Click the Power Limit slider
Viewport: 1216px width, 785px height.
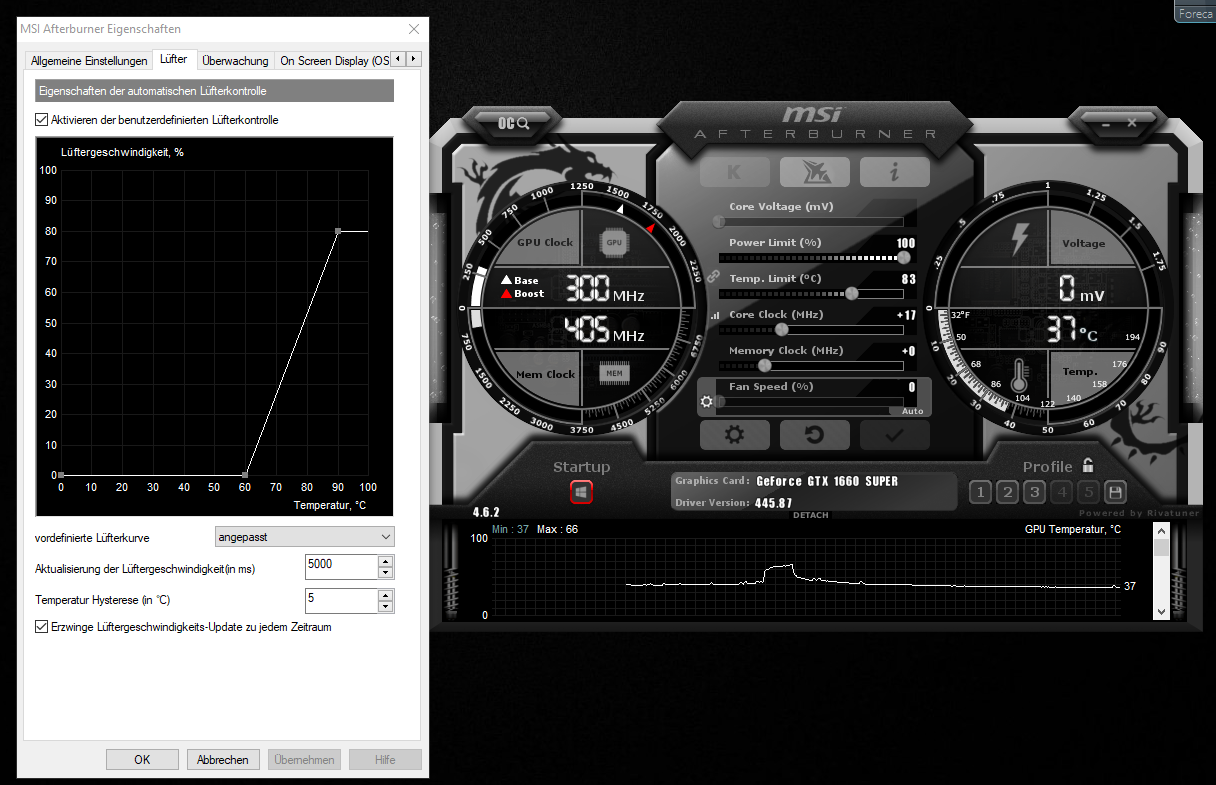coord(811,257)
